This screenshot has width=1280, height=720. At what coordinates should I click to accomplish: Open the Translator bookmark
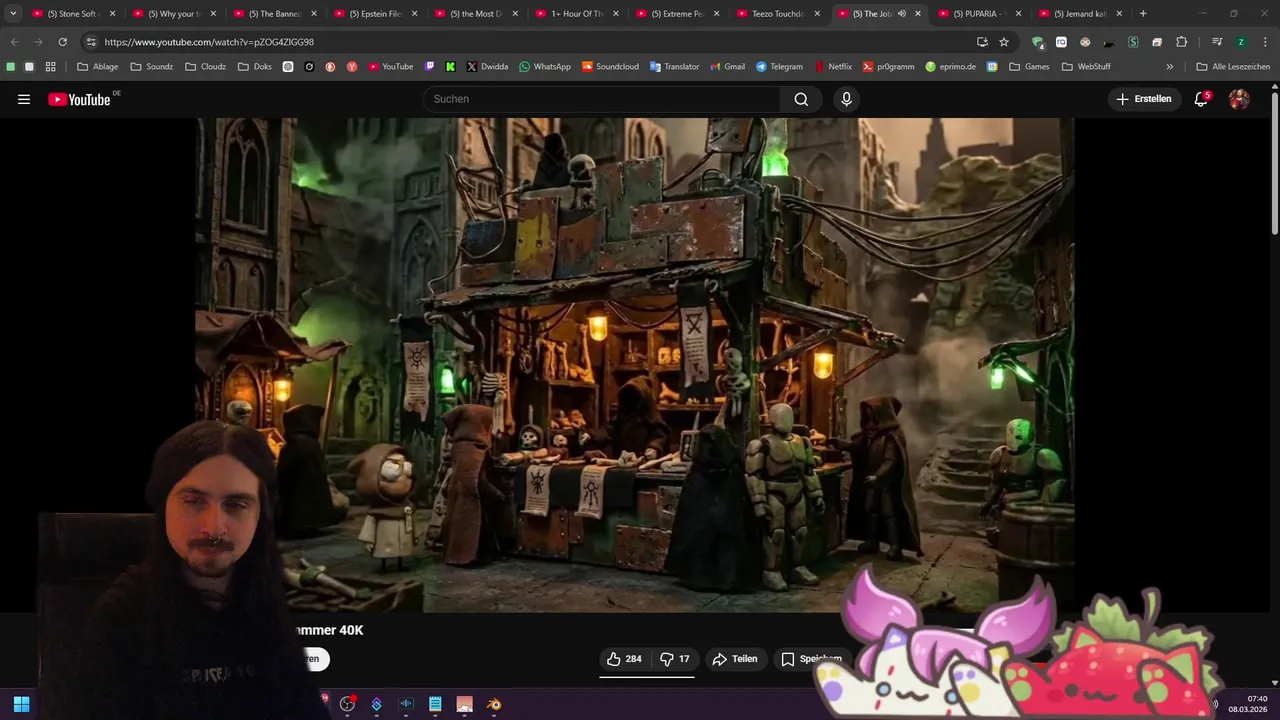(674, 67)
